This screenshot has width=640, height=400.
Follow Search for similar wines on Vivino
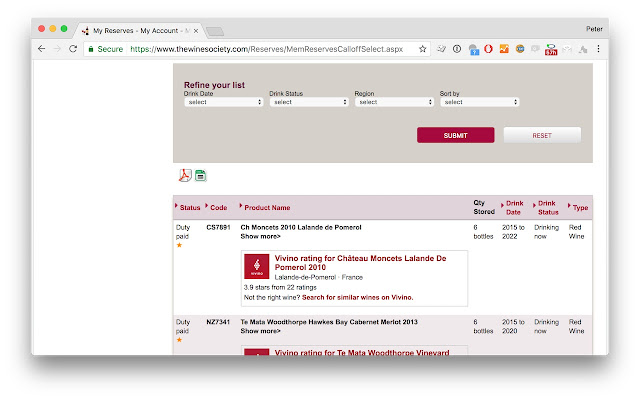click(x=358, y=297)
